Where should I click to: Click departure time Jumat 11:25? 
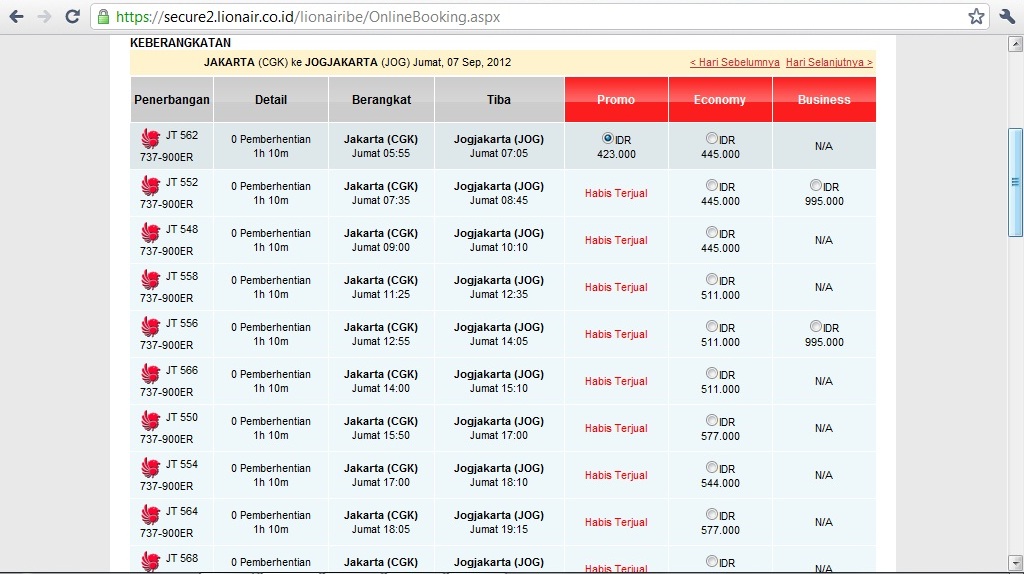(x=381, y=295)
